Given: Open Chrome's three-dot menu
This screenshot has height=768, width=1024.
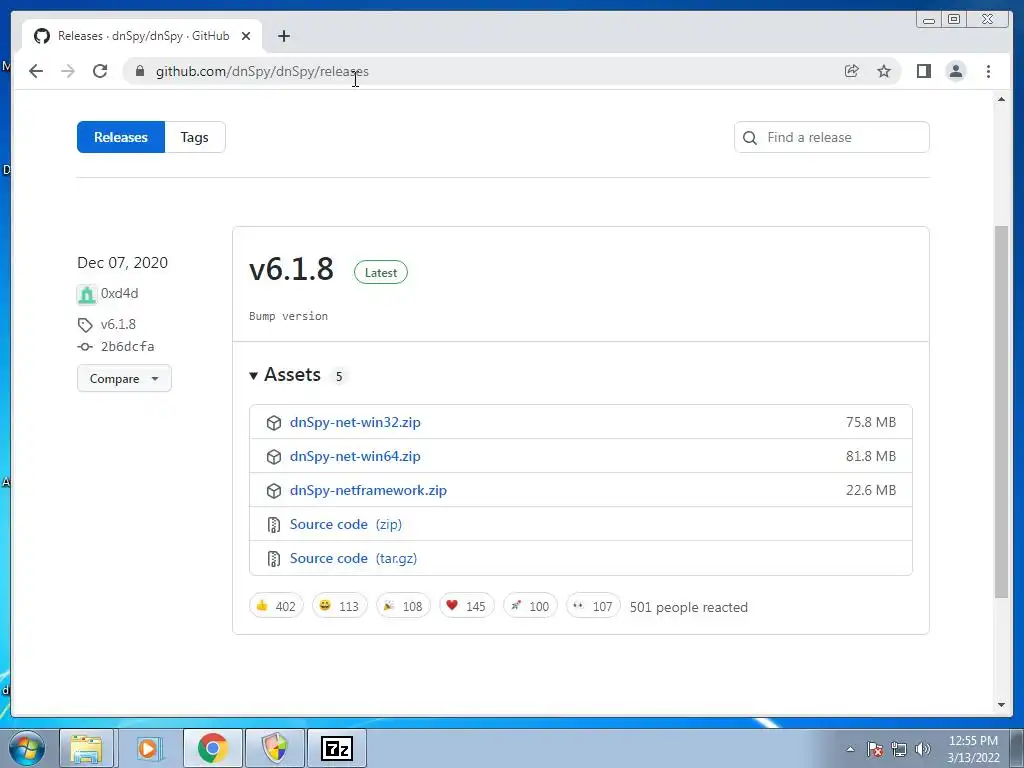Looking at the screenshot, I should 988,71.
